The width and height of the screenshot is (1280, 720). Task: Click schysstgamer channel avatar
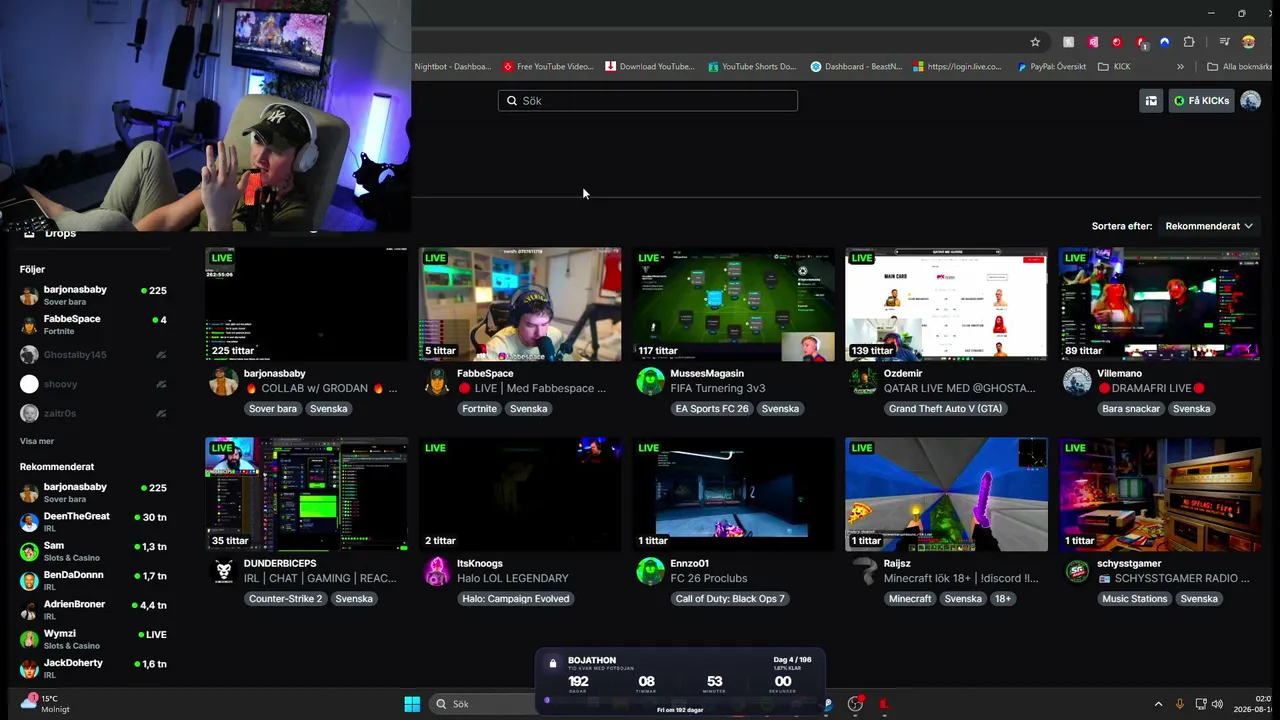coord(1077,571)
